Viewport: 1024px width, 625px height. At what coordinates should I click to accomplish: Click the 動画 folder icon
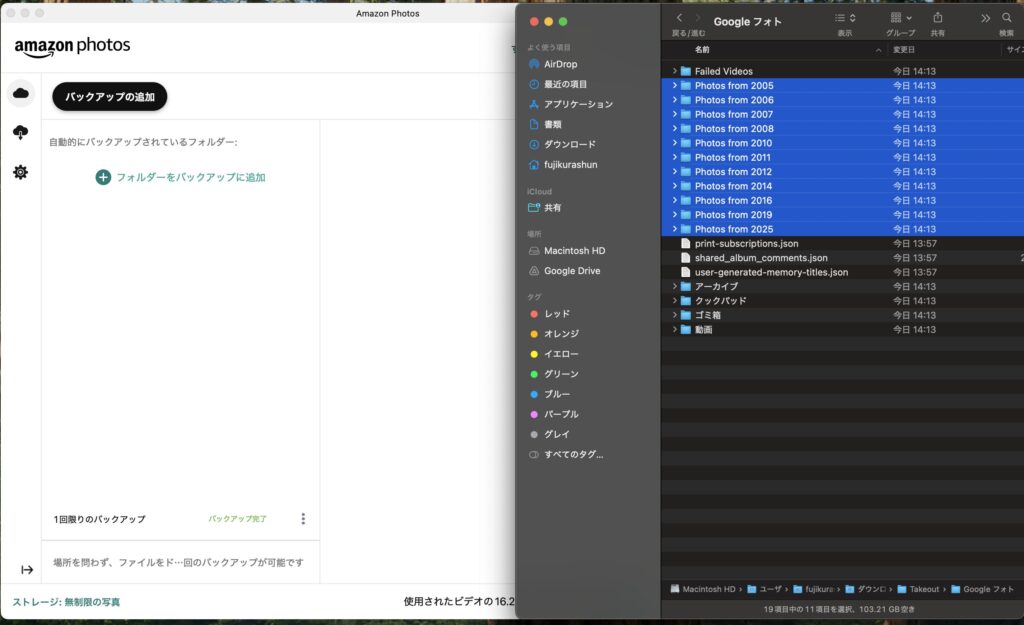click(x=686, y=330)
